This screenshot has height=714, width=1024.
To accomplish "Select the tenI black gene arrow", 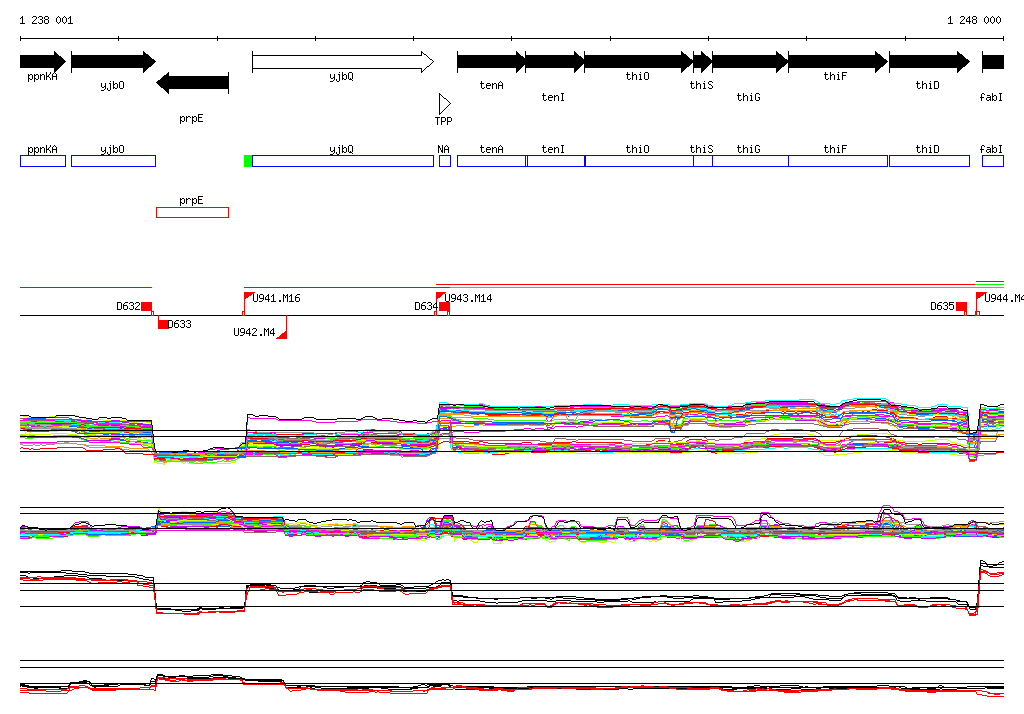I will [554, 62].
